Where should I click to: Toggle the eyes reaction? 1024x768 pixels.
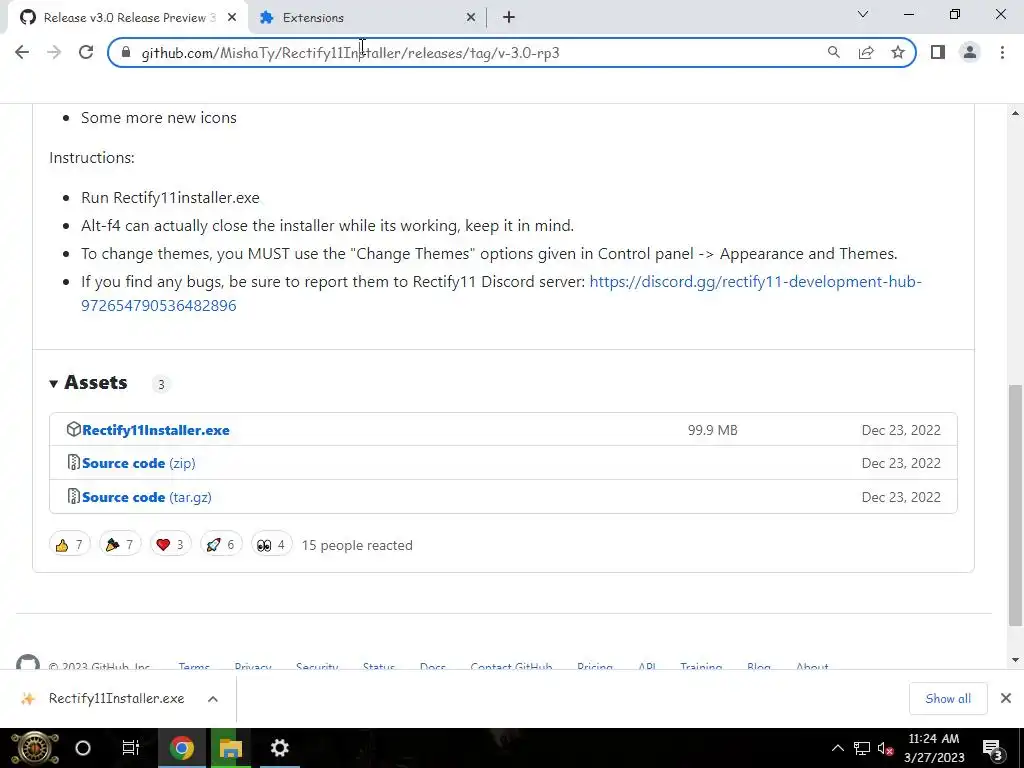point(272,545)
